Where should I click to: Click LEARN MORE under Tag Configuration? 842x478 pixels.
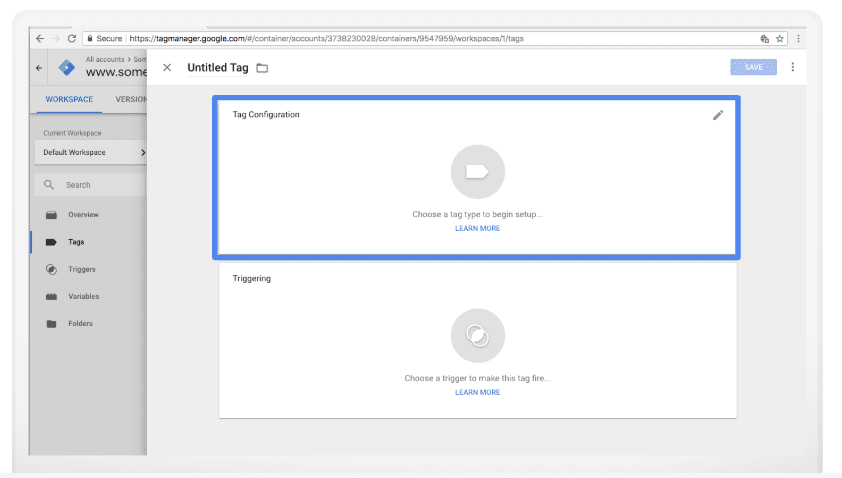477,229
